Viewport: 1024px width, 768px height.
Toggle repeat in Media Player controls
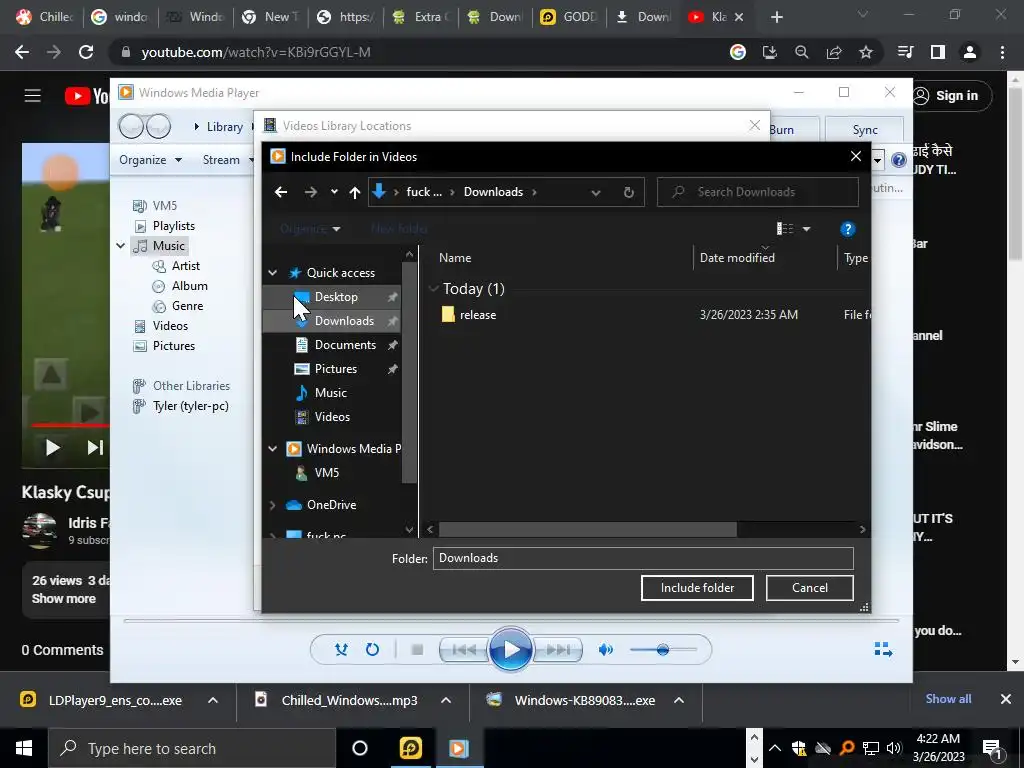click(x=372, y=650)
